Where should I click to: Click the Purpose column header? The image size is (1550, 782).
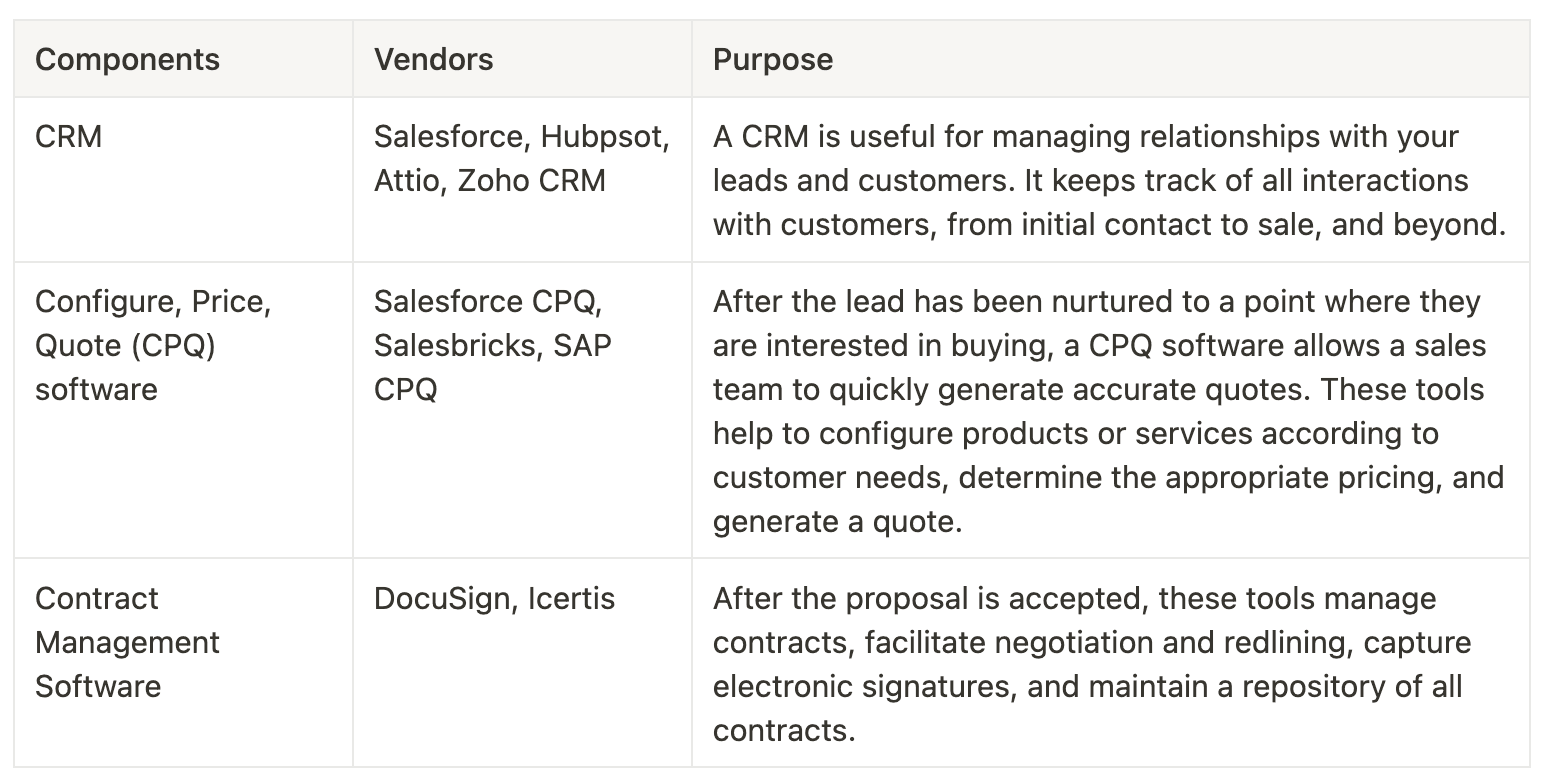(772, 59)
